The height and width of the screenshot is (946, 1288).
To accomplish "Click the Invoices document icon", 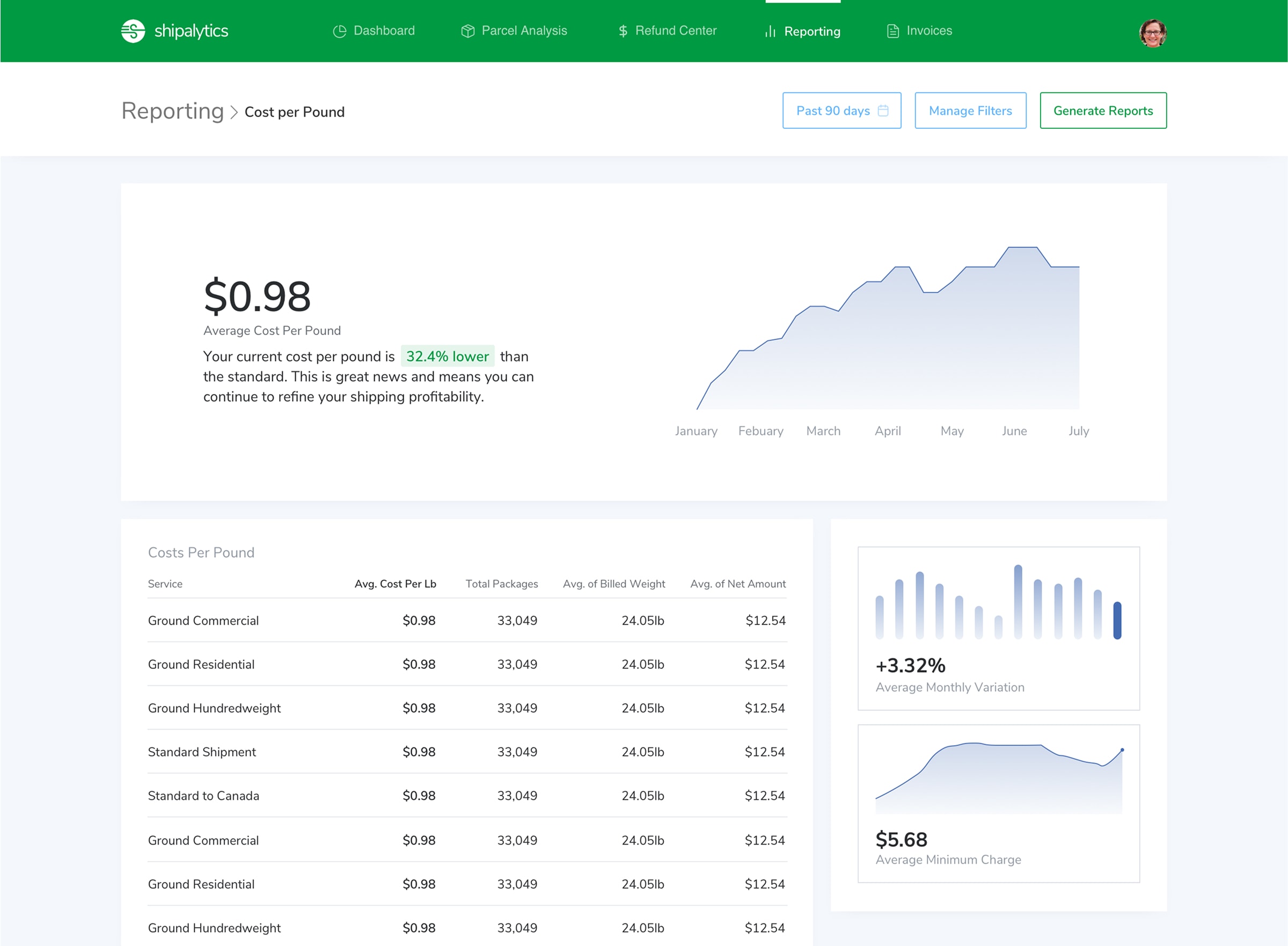I will pos(892,31).
